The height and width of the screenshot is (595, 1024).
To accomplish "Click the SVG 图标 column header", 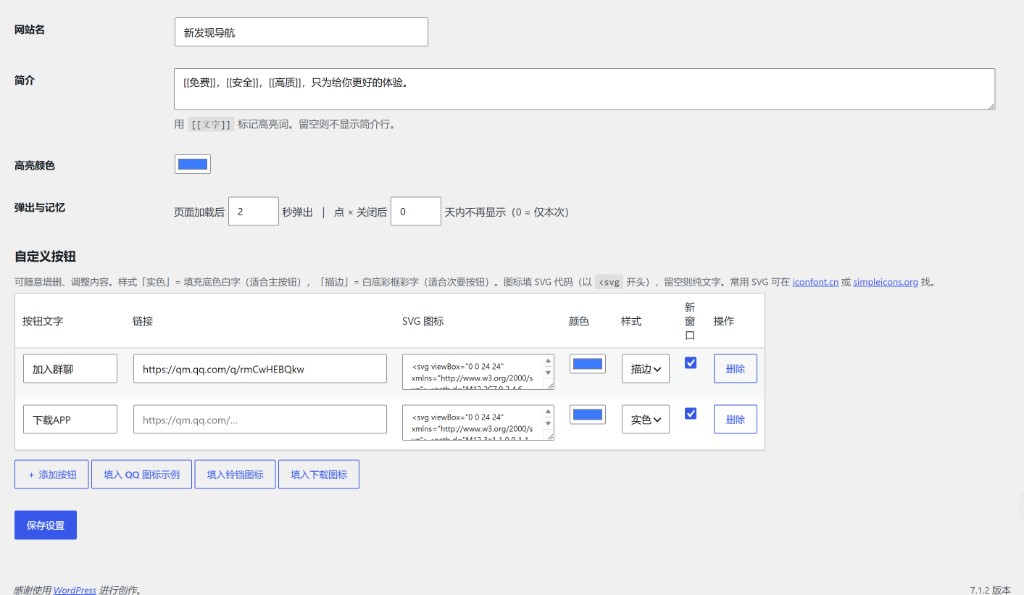I will 423,321.
